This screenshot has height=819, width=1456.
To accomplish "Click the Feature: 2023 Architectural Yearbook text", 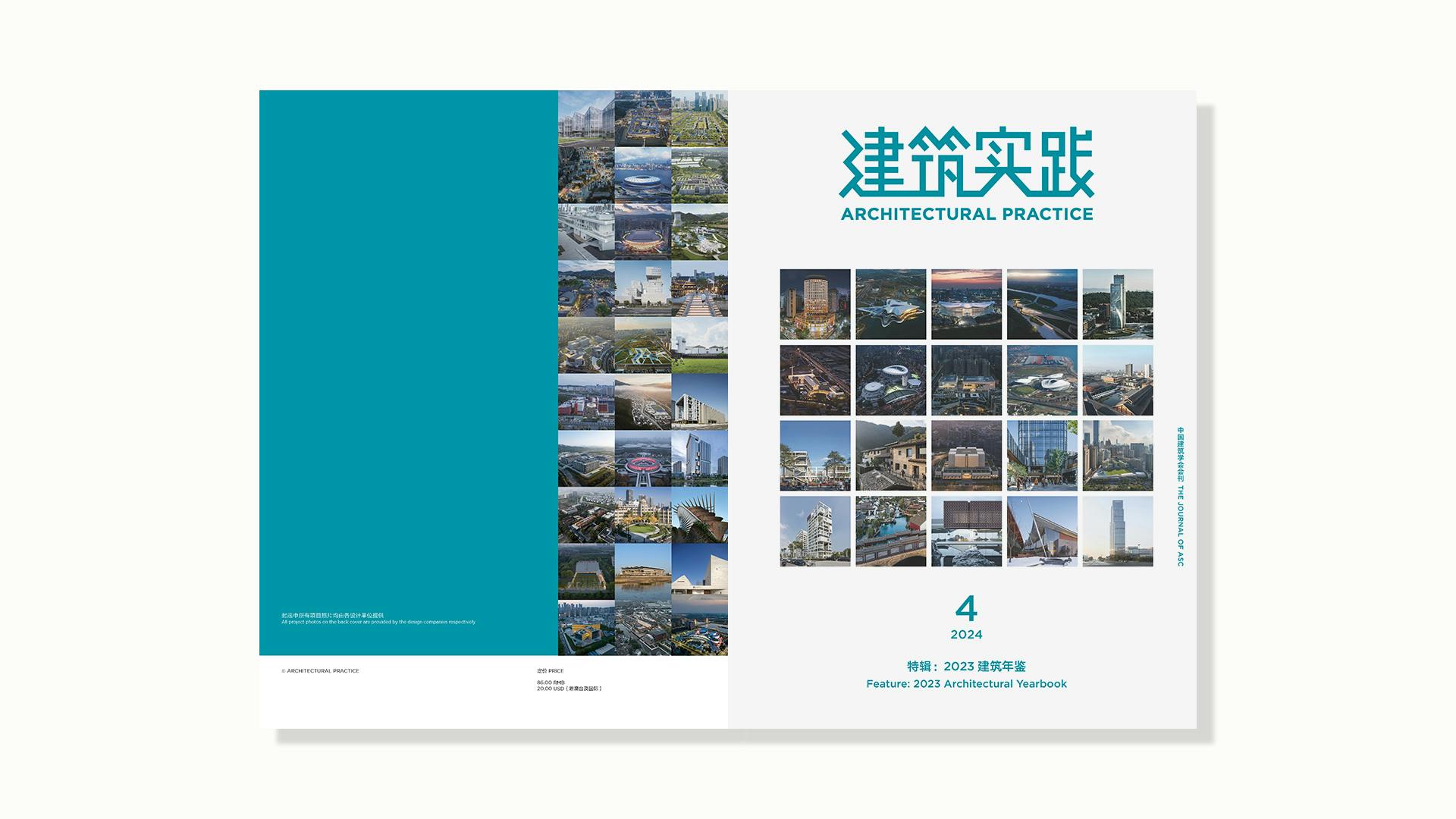I will 966,683.
